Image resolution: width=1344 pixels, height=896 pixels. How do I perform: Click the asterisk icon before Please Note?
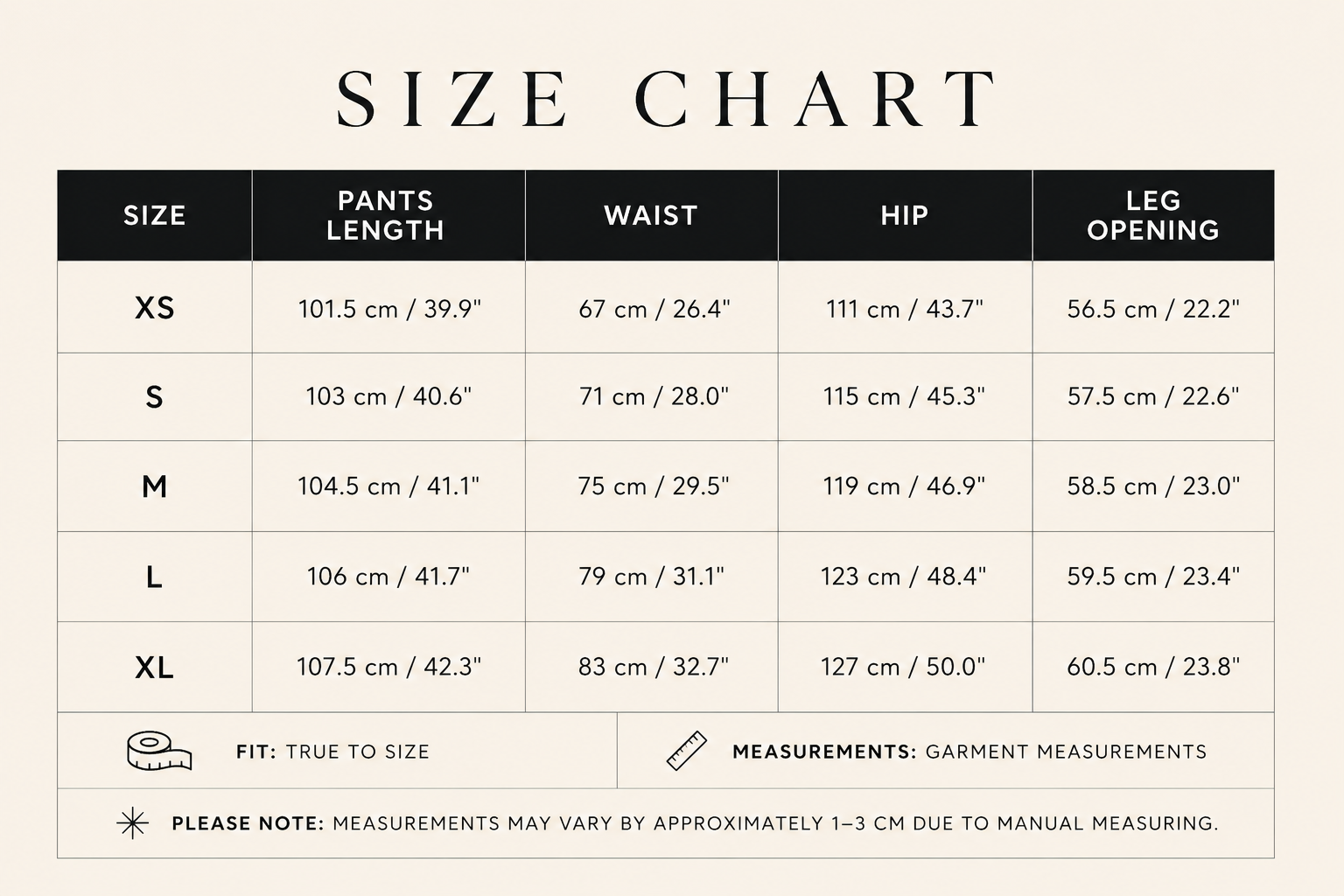[x=132, y=823]
